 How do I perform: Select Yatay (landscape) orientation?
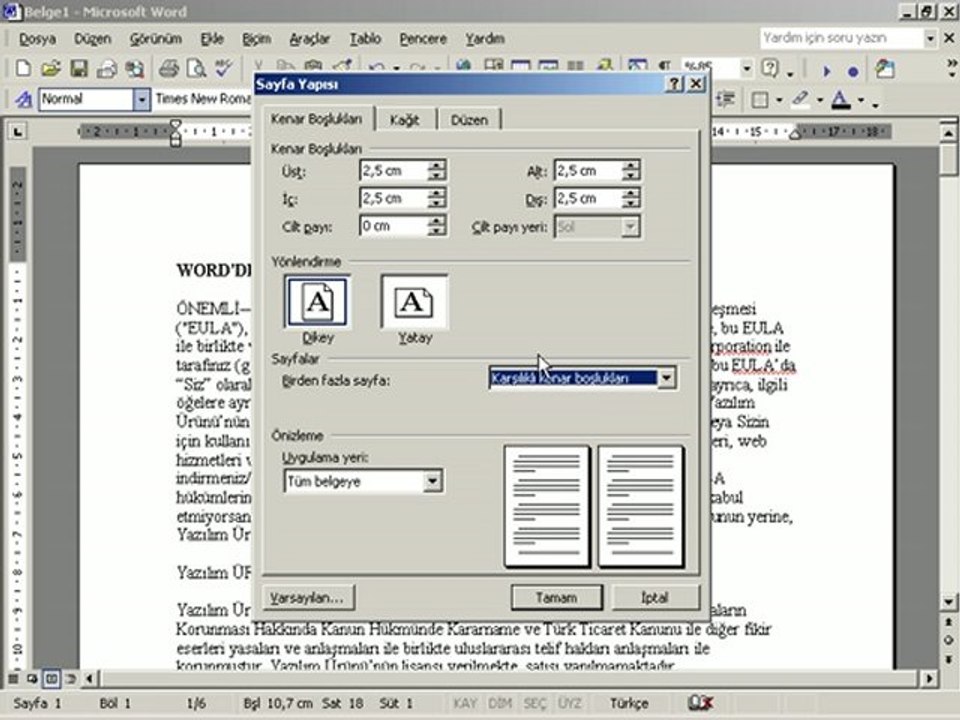coord(414,302)
